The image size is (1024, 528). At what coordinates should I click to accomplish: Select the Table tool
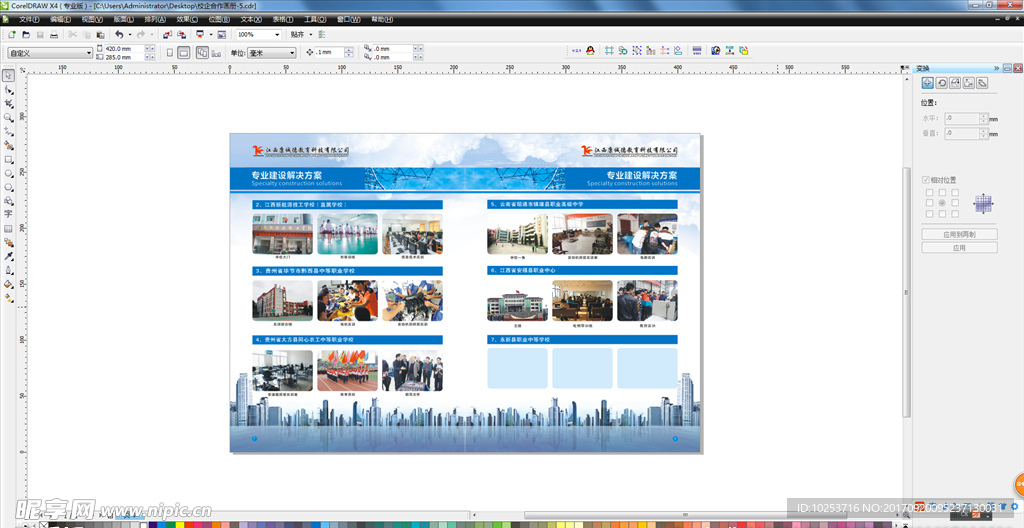pos(8,229)
